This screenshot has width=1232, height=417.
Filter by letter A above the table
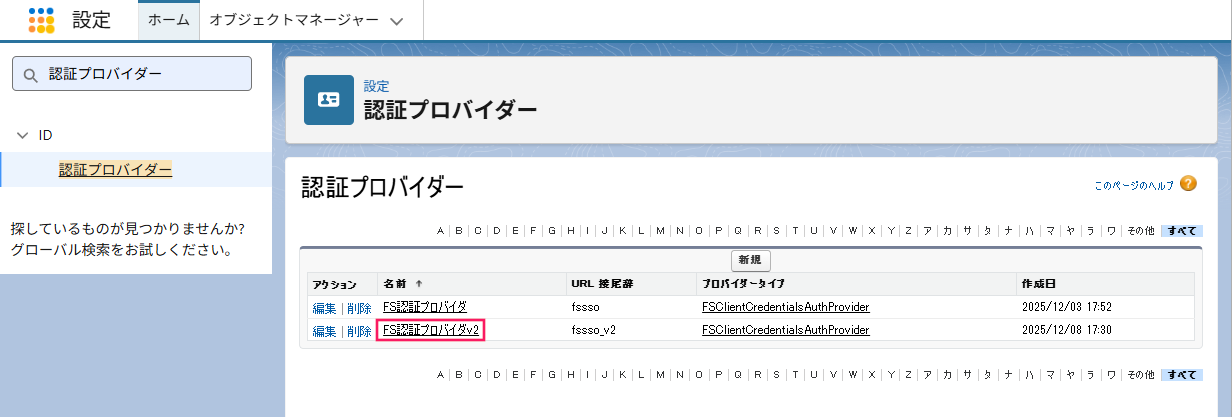pos(441,231)
